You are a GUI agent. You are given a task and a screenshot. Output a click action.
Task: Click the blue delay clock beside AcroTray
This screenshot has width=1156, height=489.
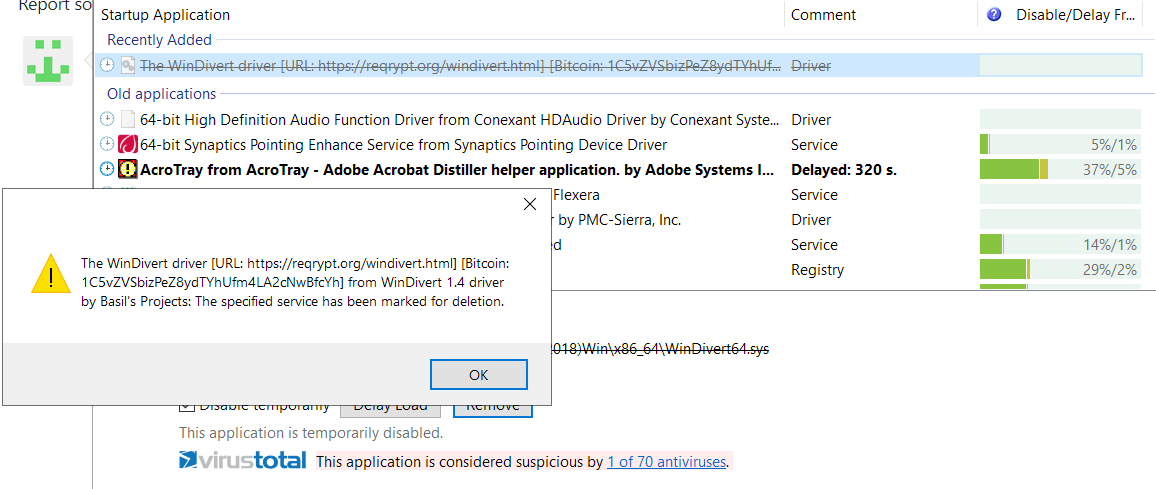[107, 169]
